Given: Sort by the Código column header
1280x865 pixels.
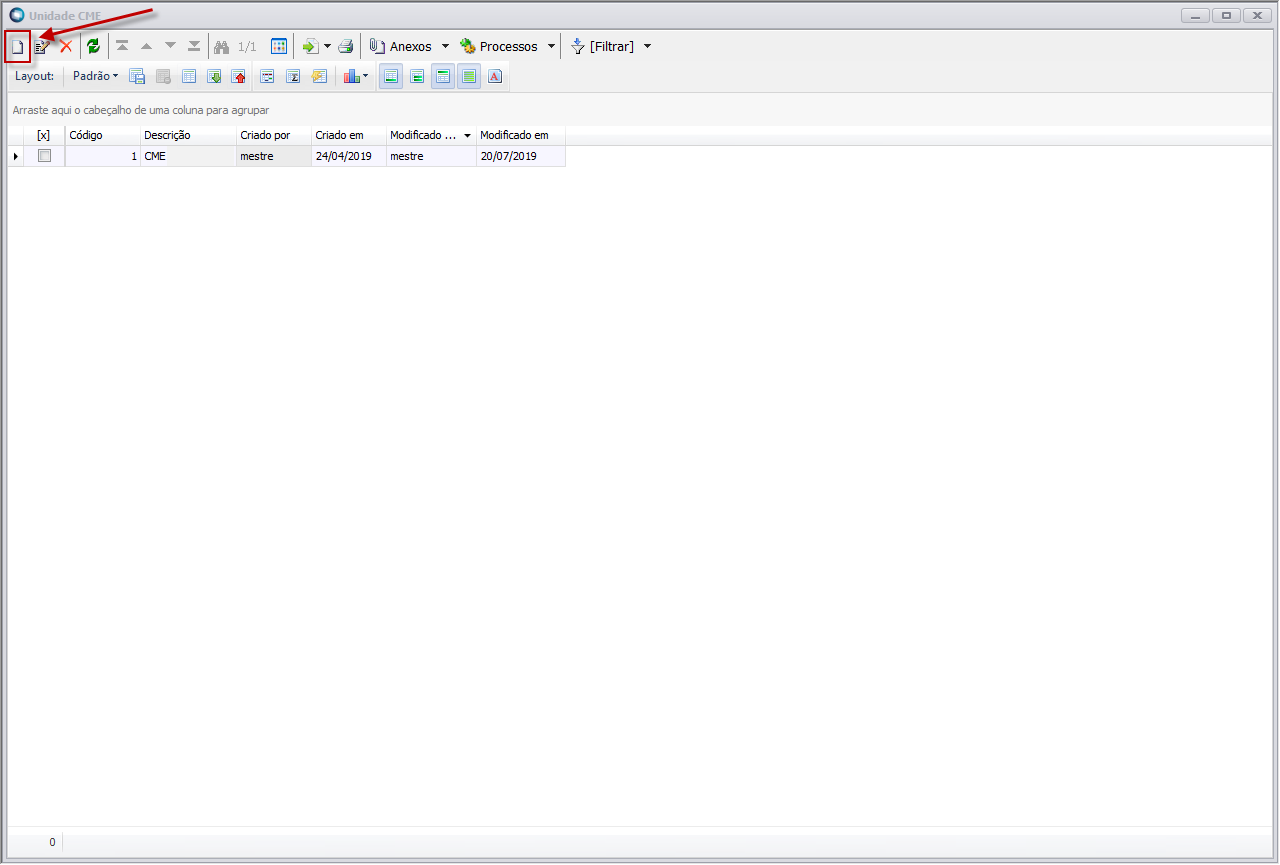Looking at the screenshot, I should coord(103,135).
